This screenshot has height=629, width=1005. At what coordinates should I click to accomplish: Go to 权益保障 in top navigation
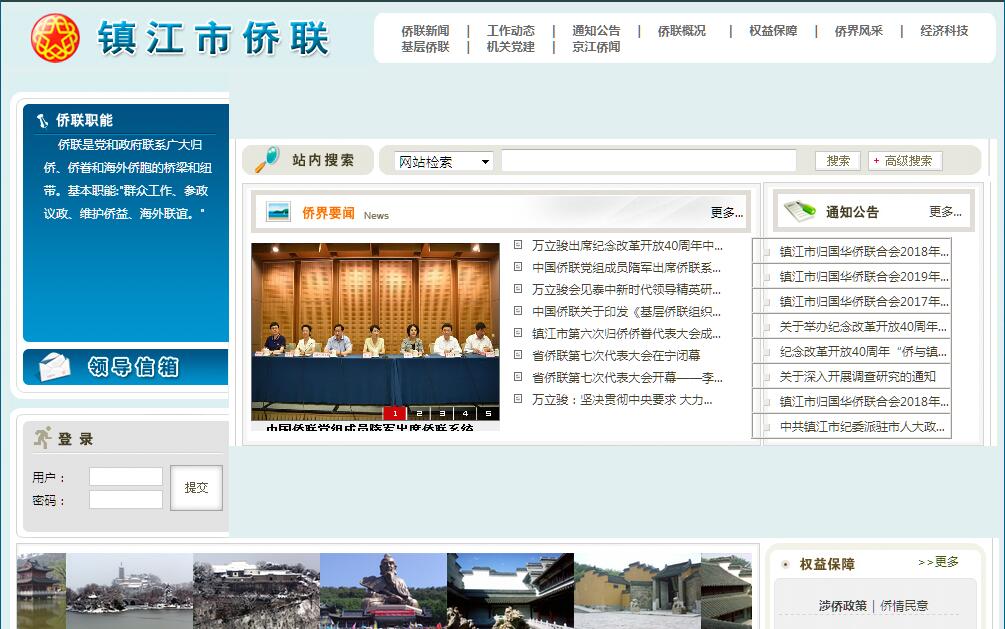[773, 31]
